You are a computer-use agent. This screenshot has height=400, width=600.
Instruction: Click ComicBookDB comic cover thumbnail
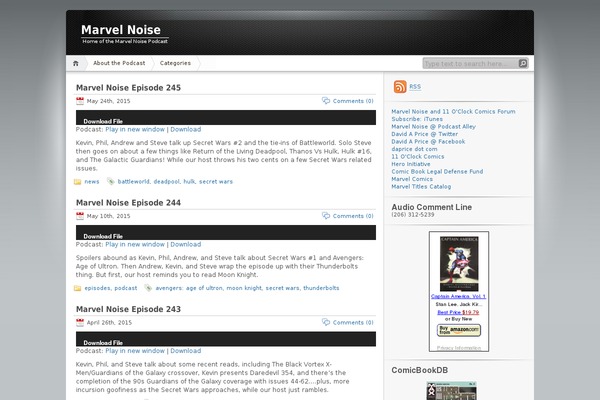click(x=452, y=391)
